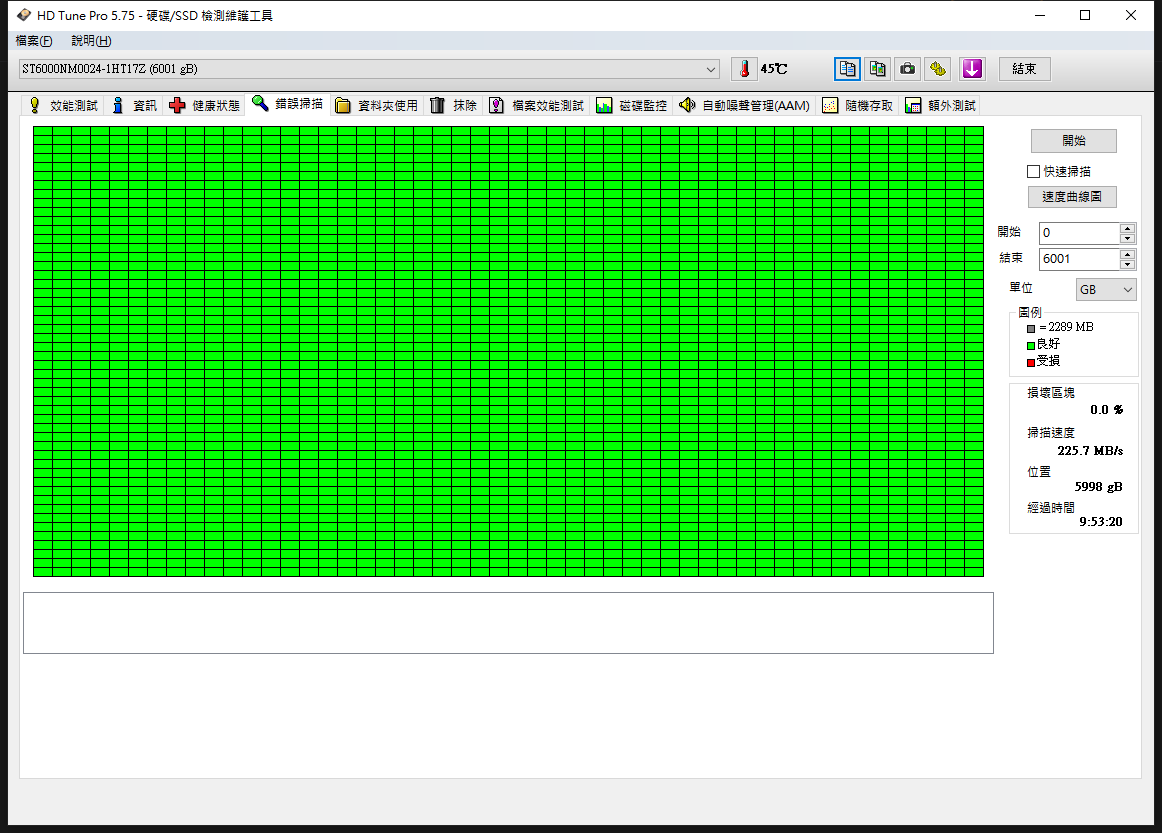Open the 健康狀態 health tab
1162x833 pixels.
[204, 105]
